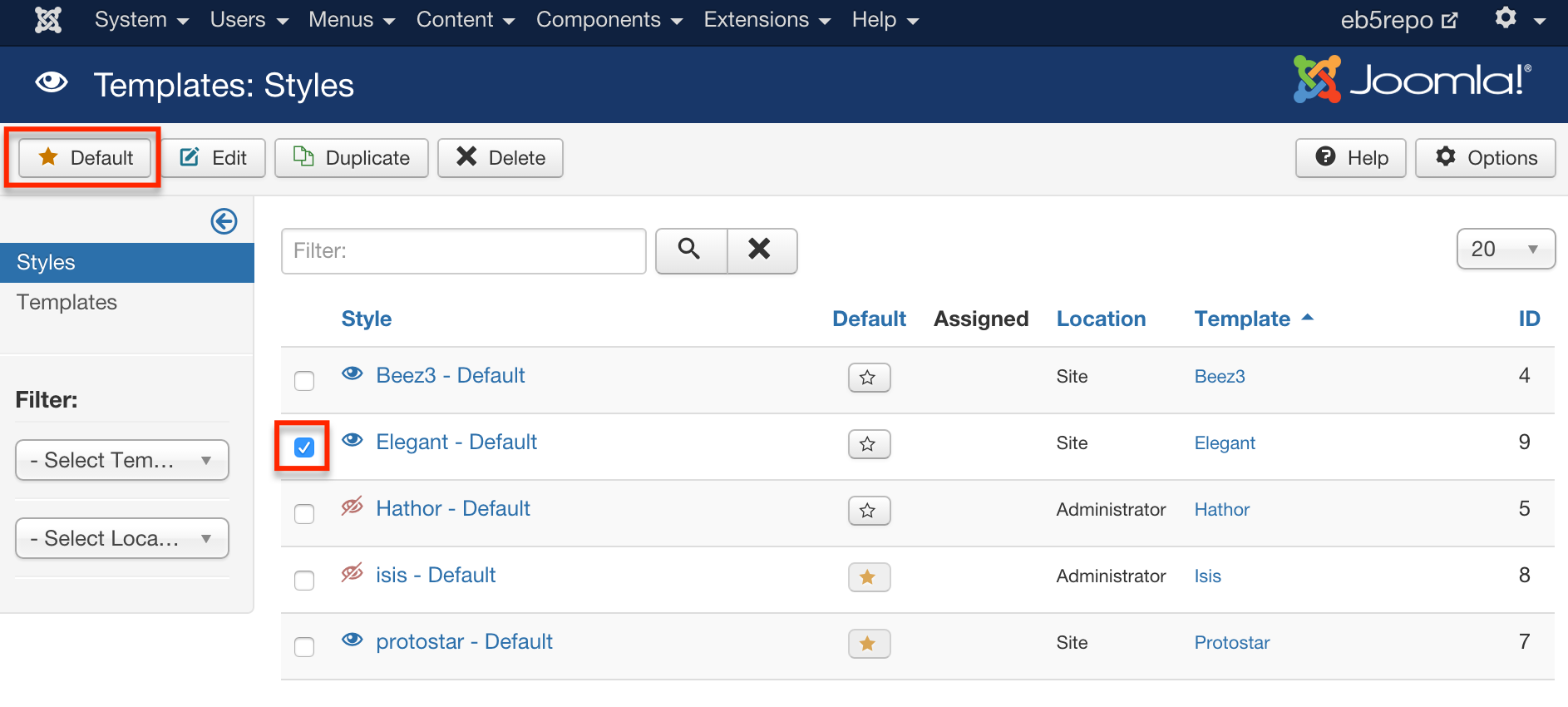Open the Content menu
The width and height of the screenshot is (1568, 707).
click(x=466, y=20)
